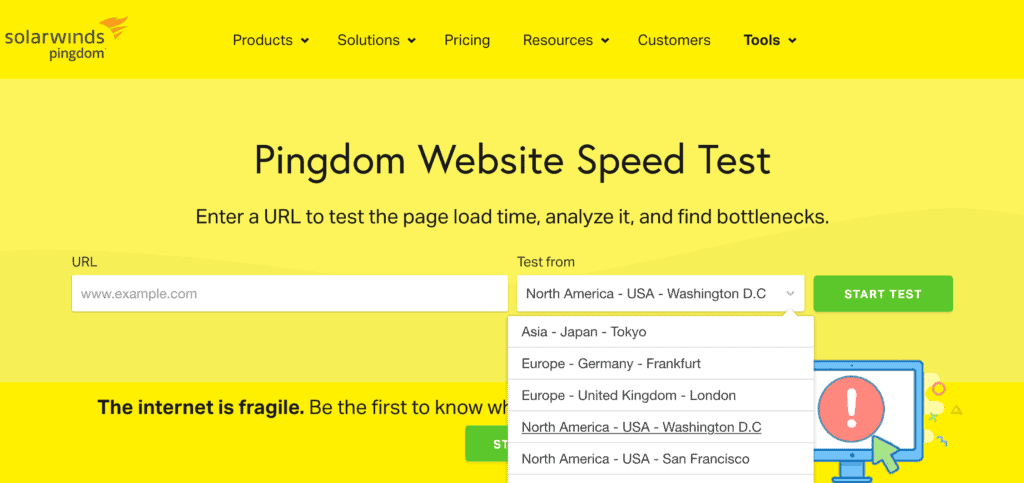The image size is (1024, 483).
Task: Open the Customers page
Action: point(674,40)
